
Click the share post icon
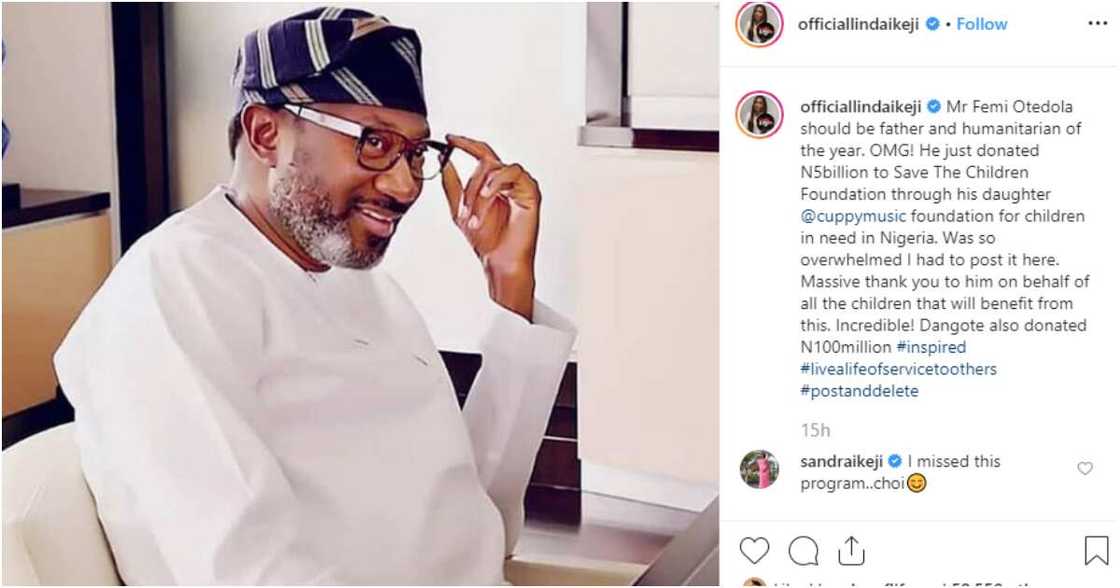851,550
